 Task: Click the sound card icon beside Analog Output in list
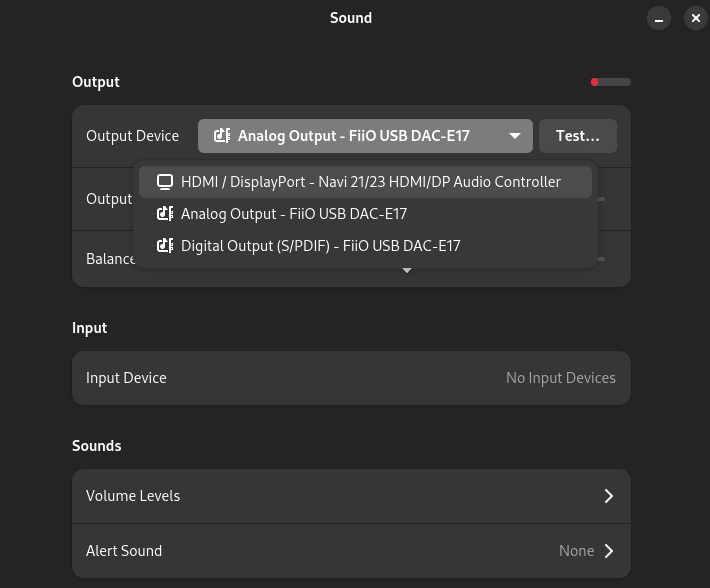tap(165, 214)
